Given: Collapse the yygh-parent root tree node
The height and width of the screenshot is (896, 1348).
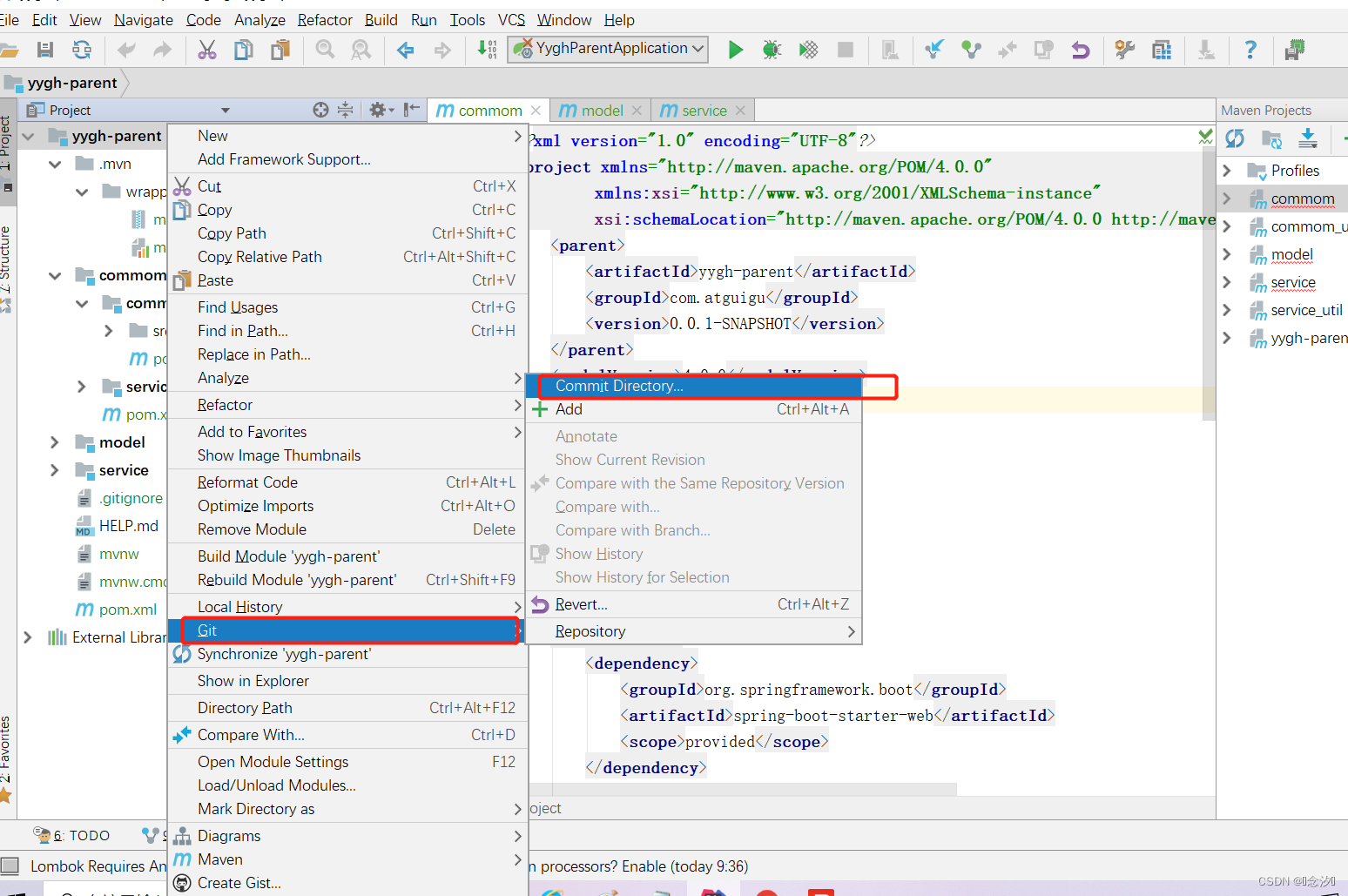Looking at the screenshot, I should (x=29, y=136).
